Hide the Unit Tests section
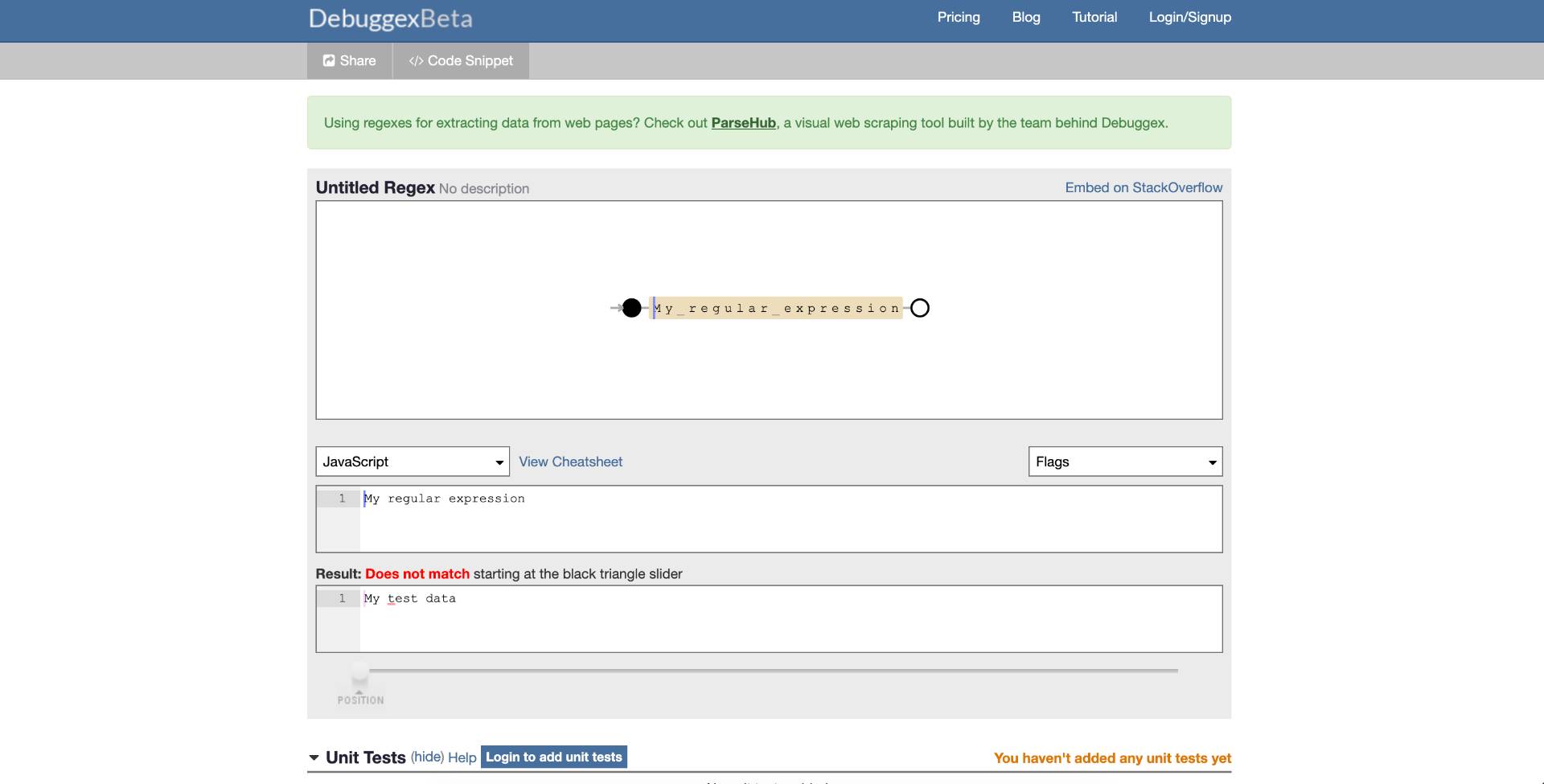The width and height of the screenshot is (1544, 784). coord(427,757)
